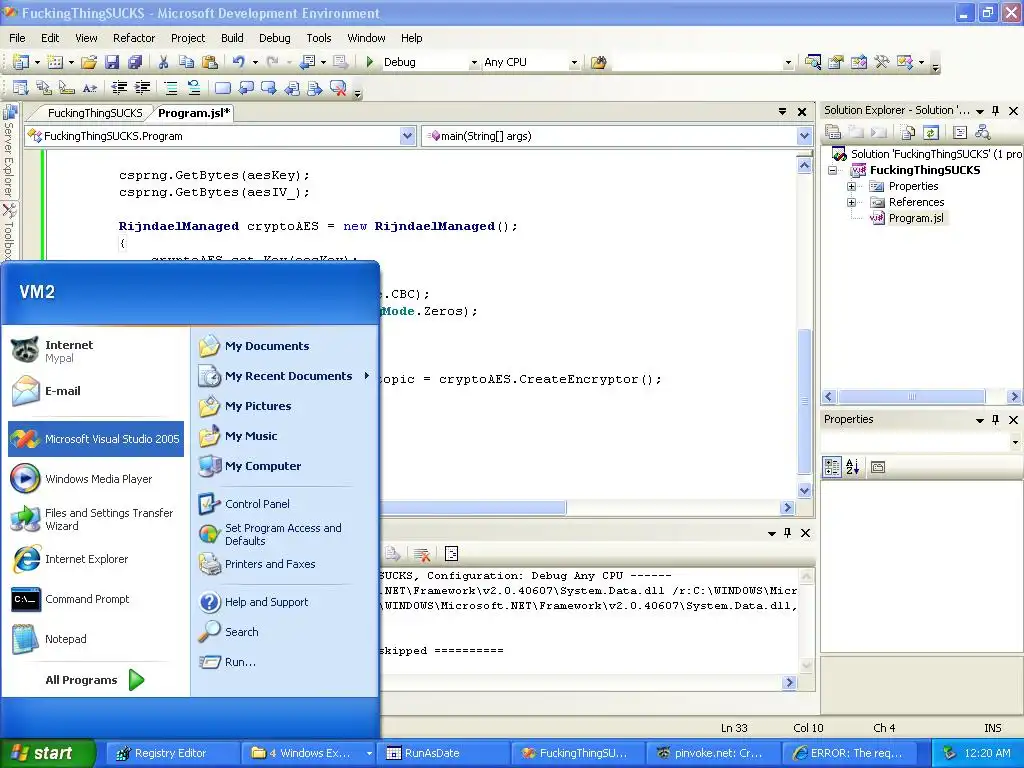Open the Tools menu
The height and width of the screenshot is (768, 1024).
(319, 38)
